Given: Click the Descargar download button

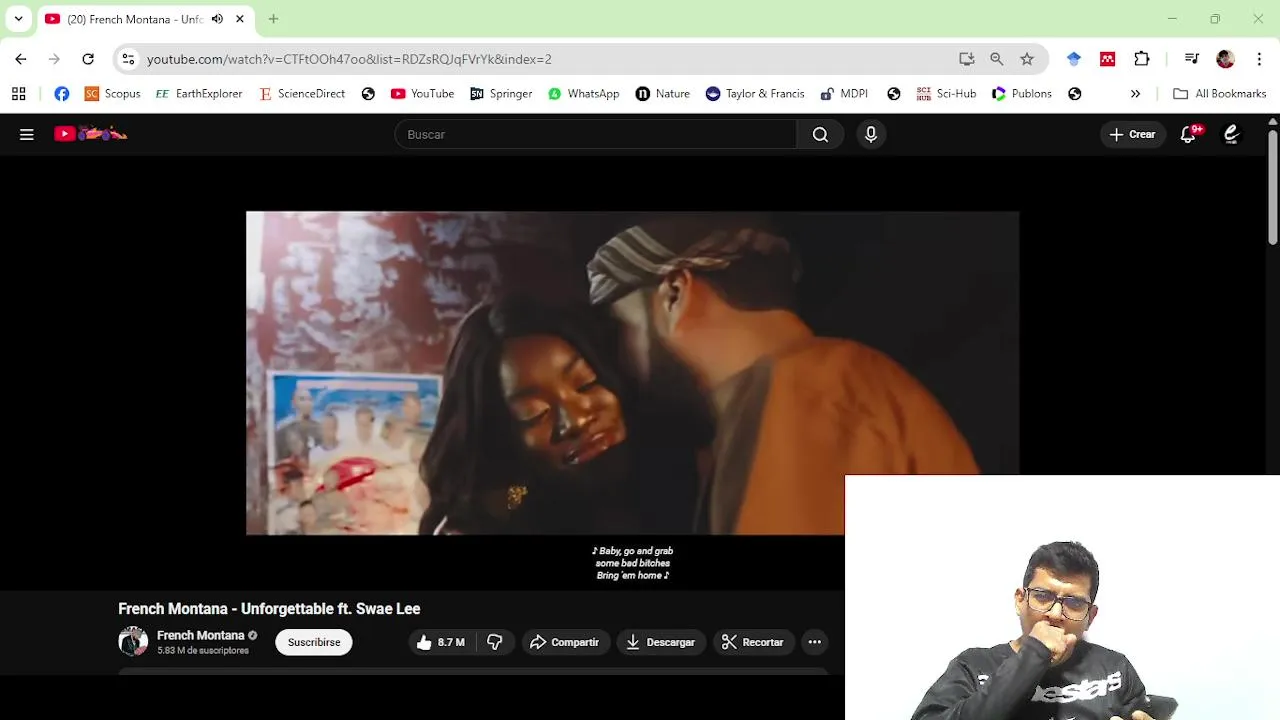Looking at the screenshot, I should pyautogui.click(x=660, y=642).
